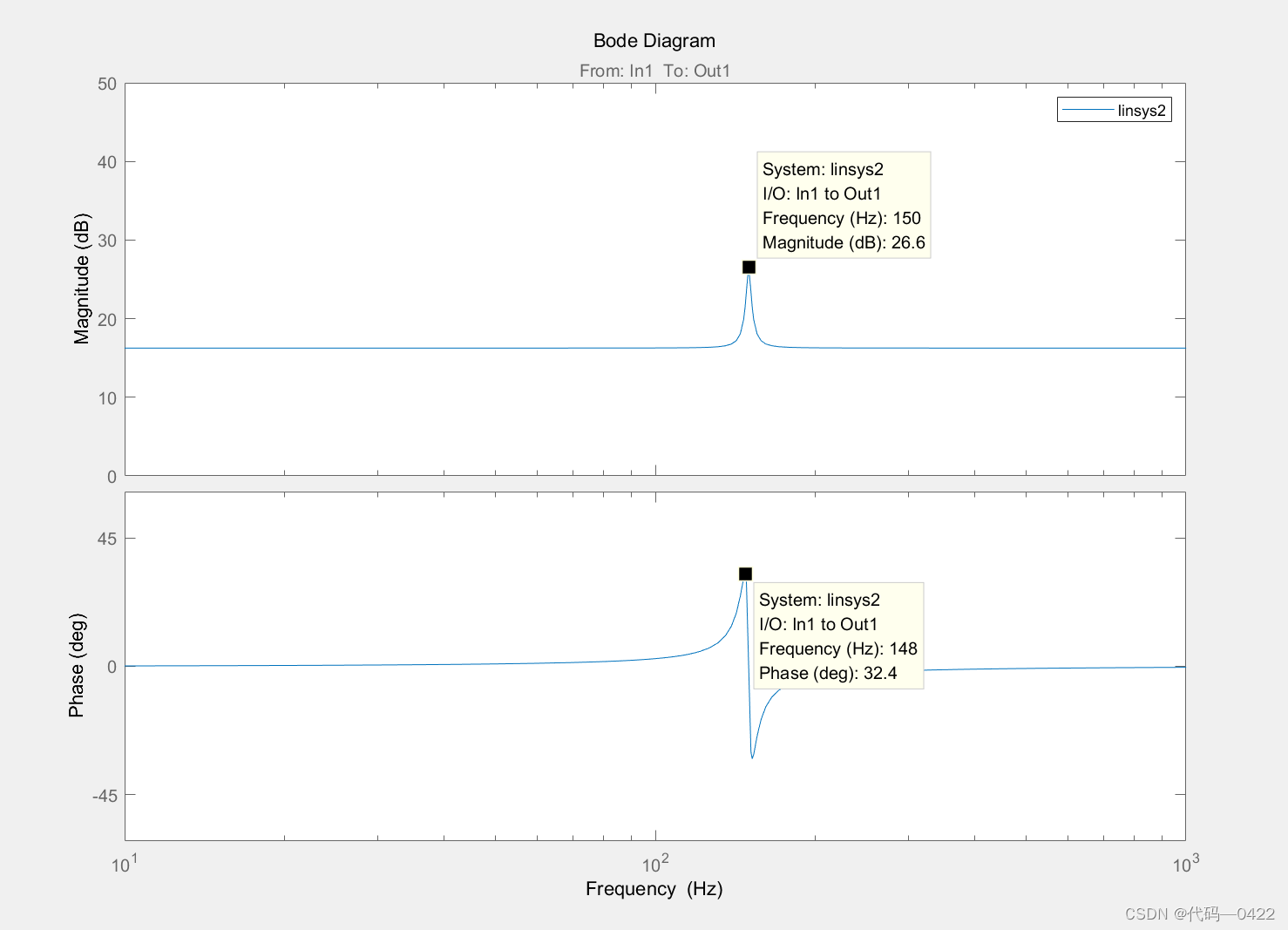Click the linsys2 legend label
The image size is (1288, 930).
(1141, 111)
